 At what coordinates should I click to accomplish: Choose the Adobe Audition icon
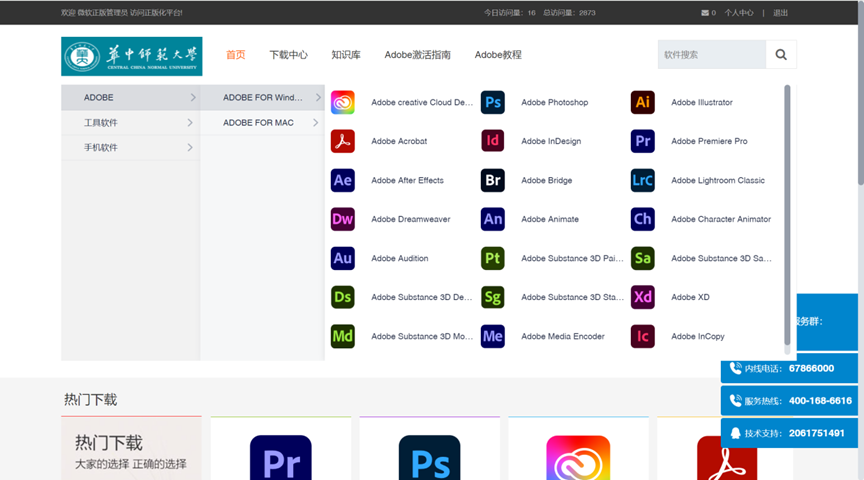pyautogui.click(x=343, y=258)
